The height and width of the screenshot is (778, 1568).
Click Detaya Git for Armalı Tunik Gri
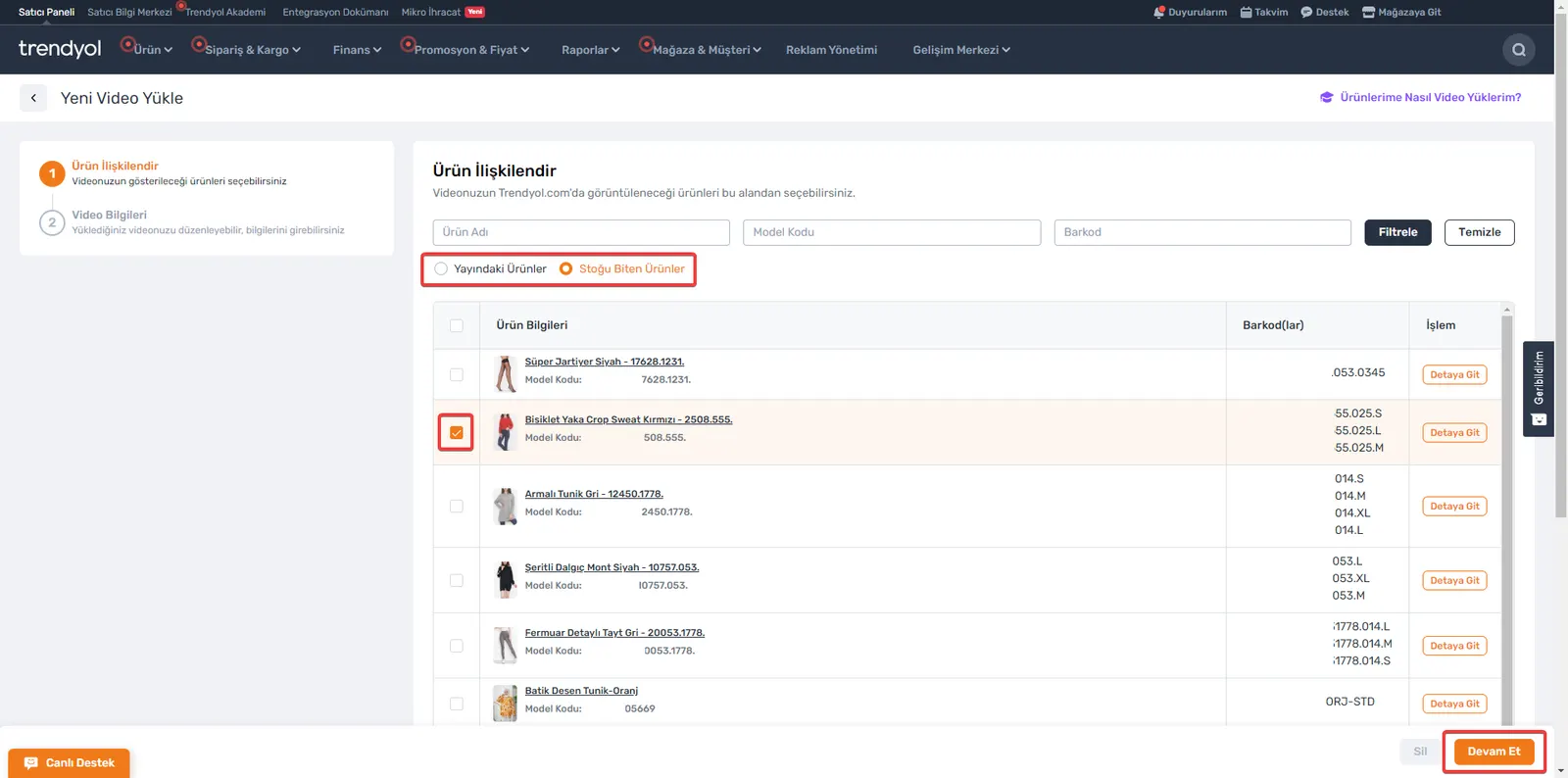(x=1454, y=507)
